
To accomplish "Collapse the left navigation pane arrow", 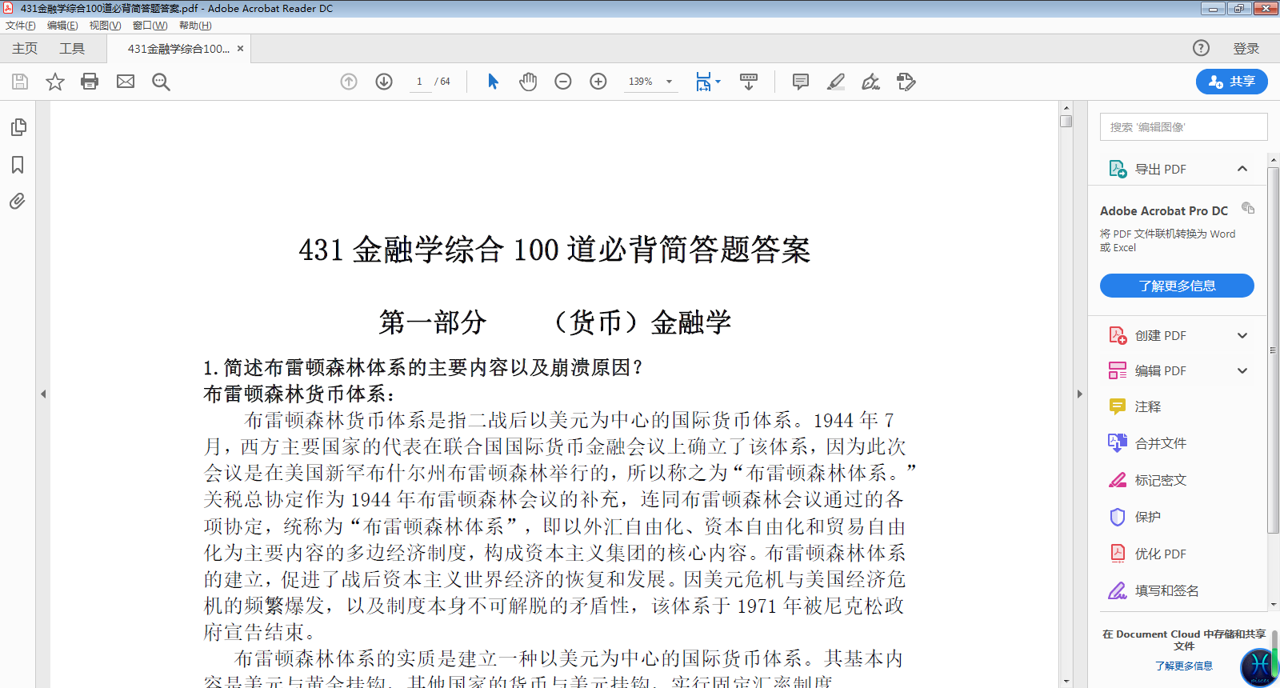I will pos(43,394).
